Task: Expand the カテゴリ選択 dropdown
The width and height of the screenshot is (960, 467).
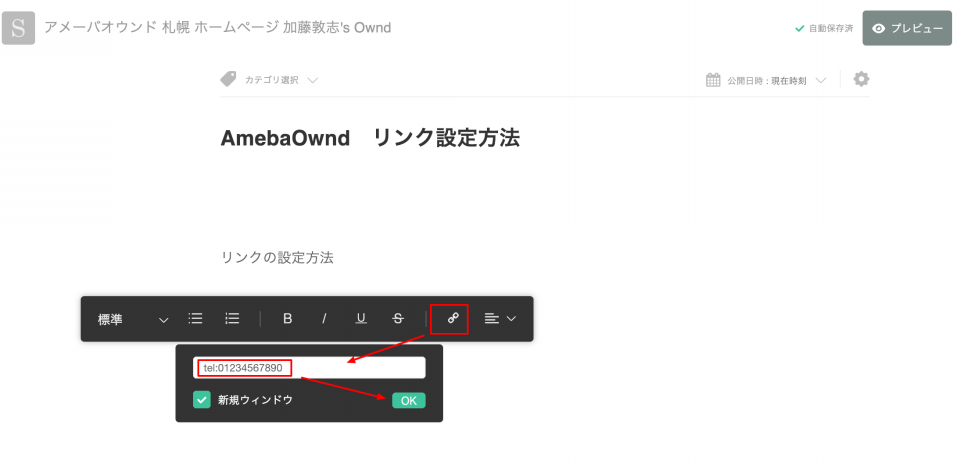Action: pyautogui.click(x=281, y=80)
